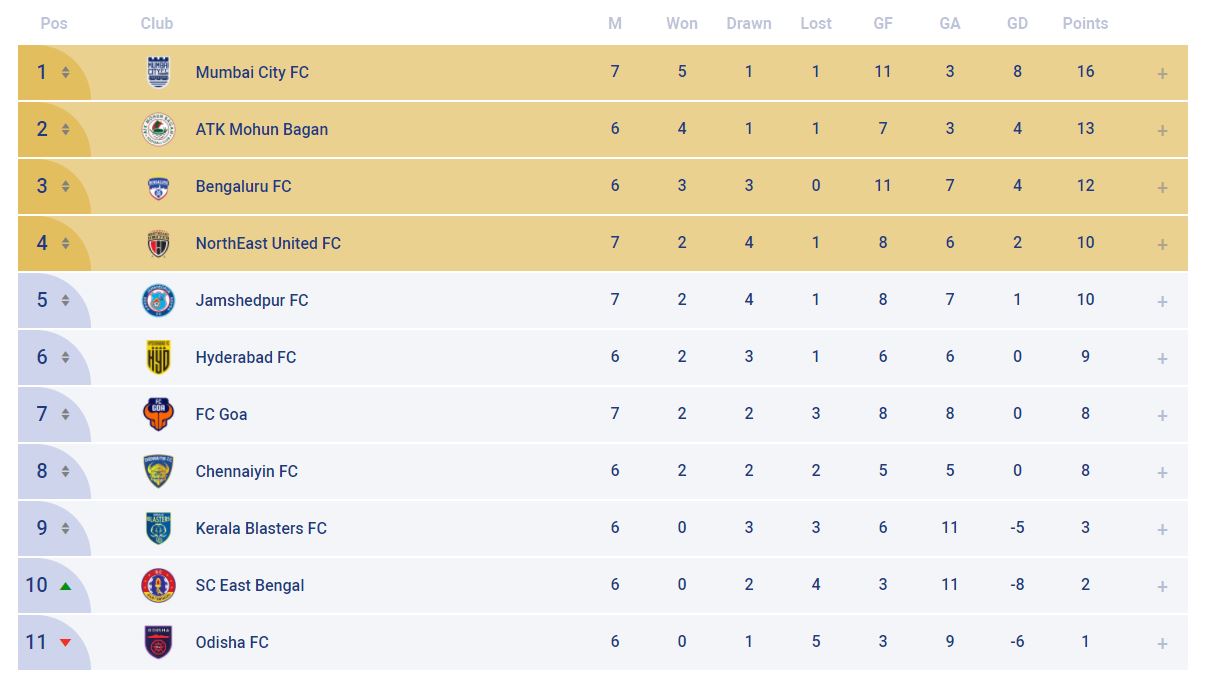Click the NorthEast United FC badge
Screen dimensions: 1209x695
pos(158,243)
